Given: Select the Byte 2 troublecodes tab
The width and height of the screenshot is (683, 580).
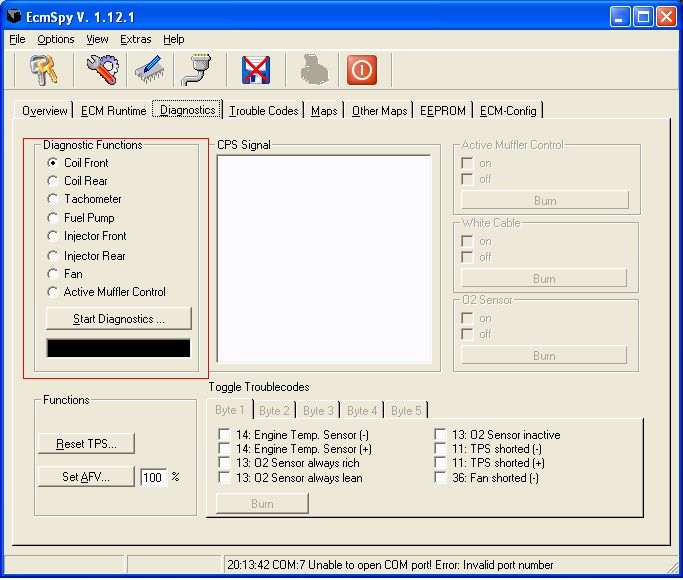Looking at the screenshot, I should pos(274,411).
